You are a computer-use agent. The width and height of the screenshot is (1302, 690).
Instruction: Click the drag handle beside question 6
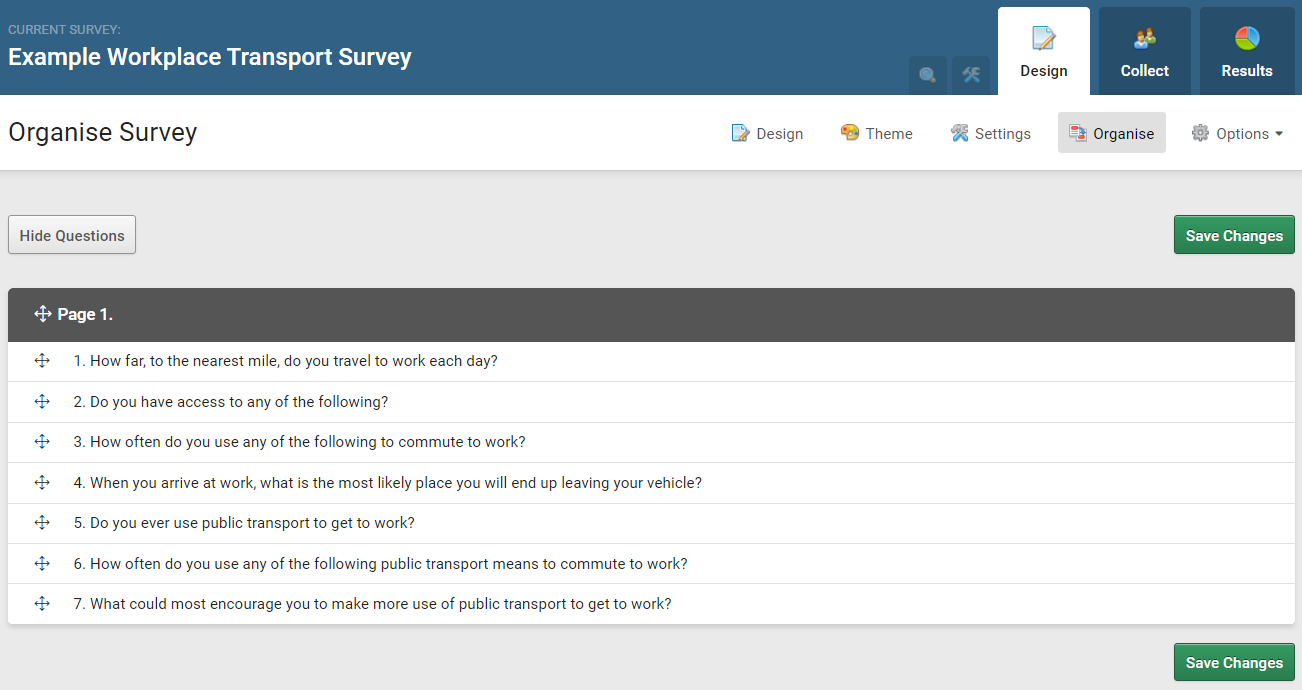(42, 563)
